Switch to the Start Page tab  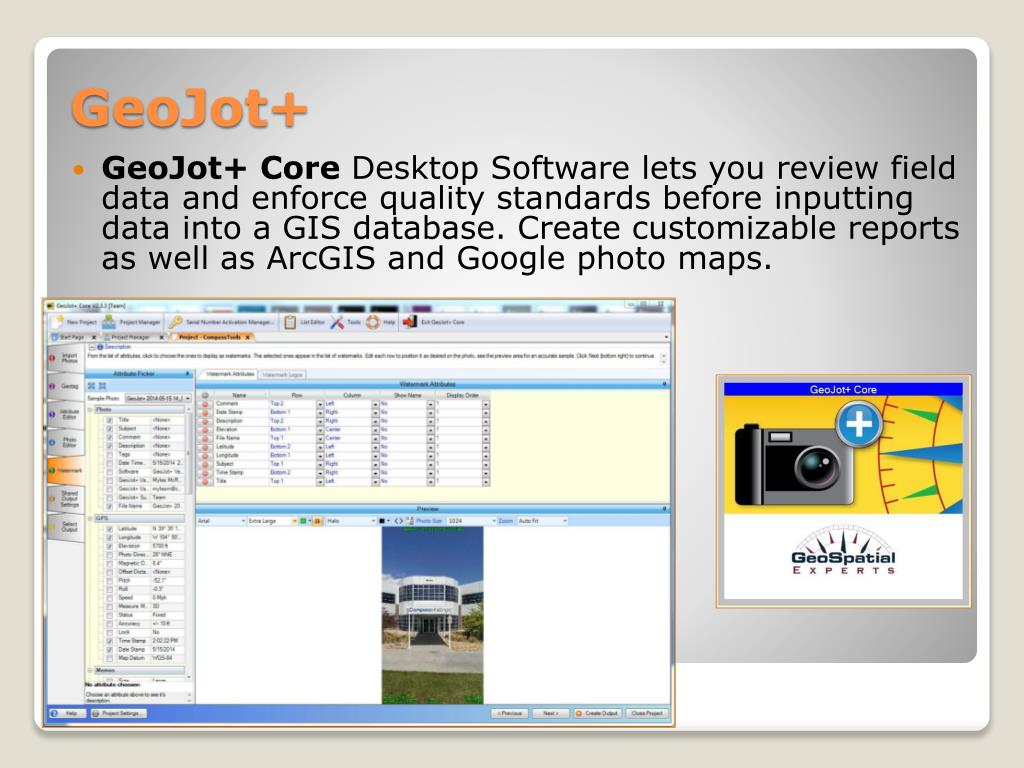click(x=71, y=337)
